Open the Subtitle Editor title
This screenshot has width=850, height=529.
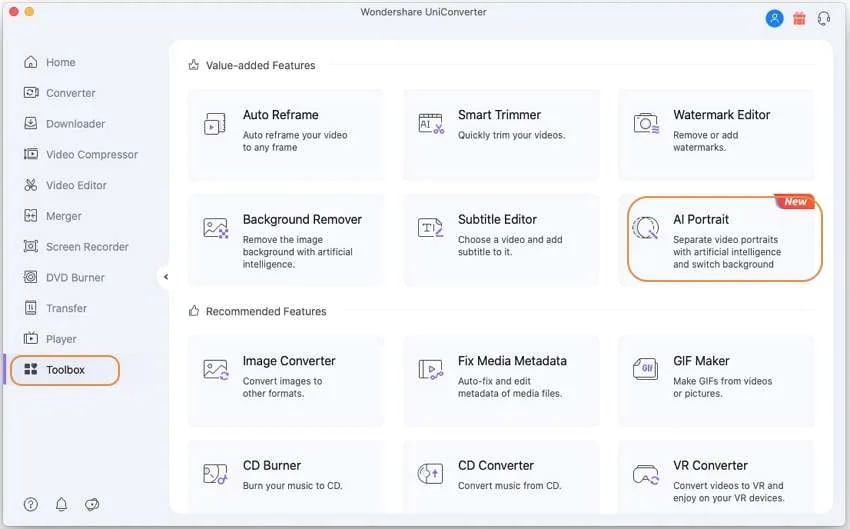click(x=497, y=220)
